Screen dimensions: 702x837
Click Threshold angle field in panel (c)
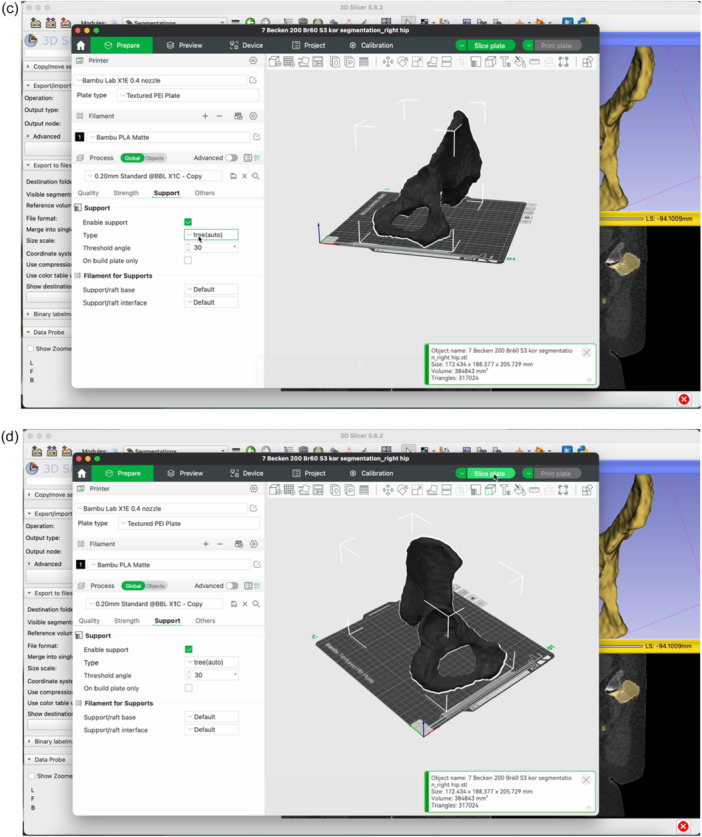coord(211,248)
